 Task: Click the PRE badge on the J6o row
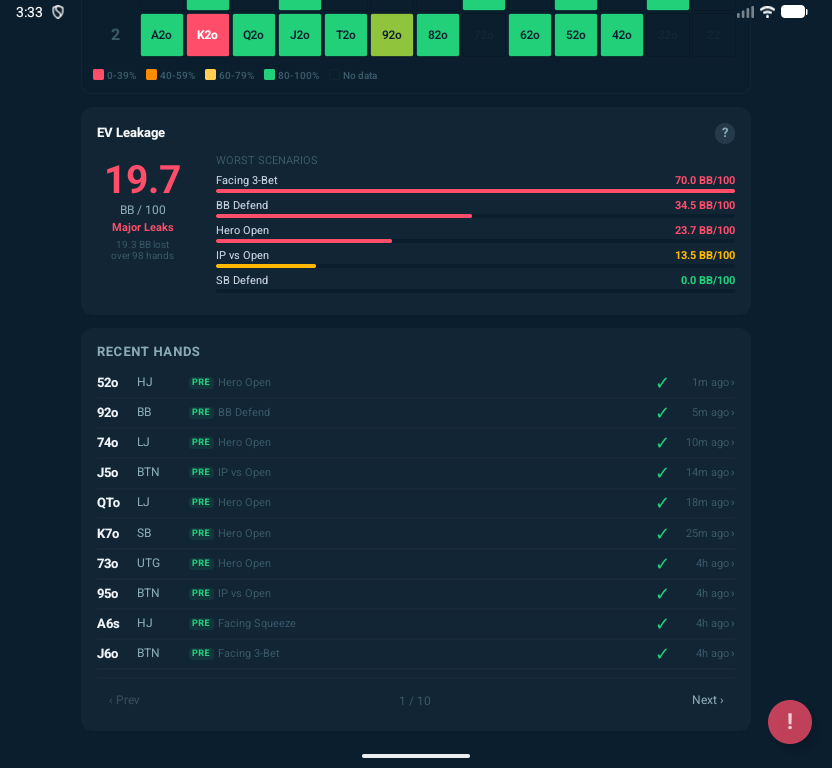201,653
